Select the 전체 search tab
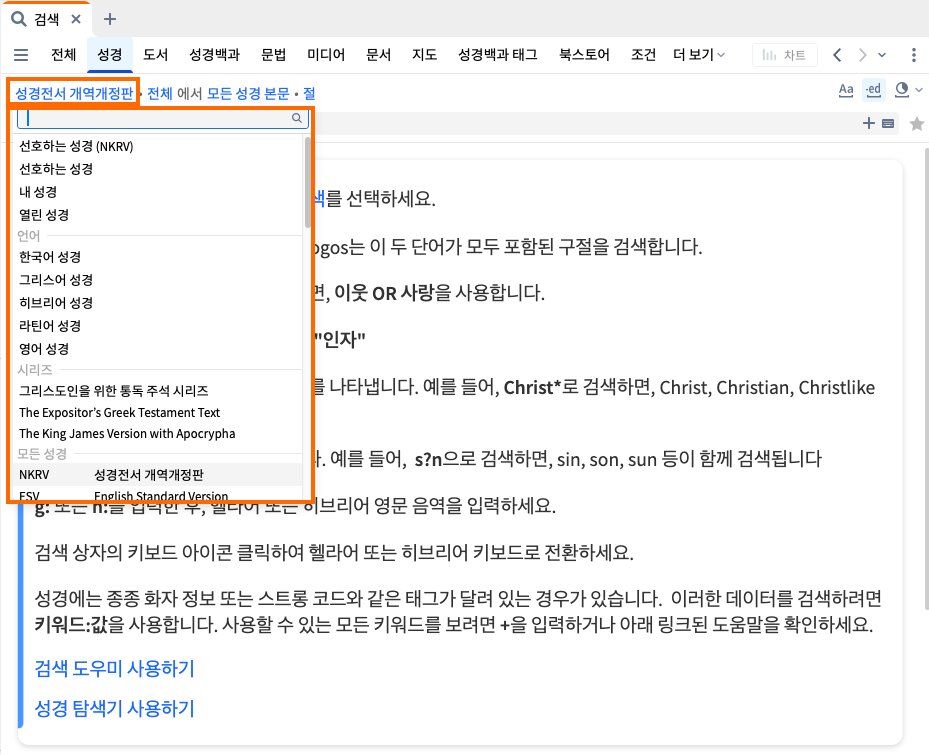The width and height of the screenshot is (929, 755). (64, 55)
